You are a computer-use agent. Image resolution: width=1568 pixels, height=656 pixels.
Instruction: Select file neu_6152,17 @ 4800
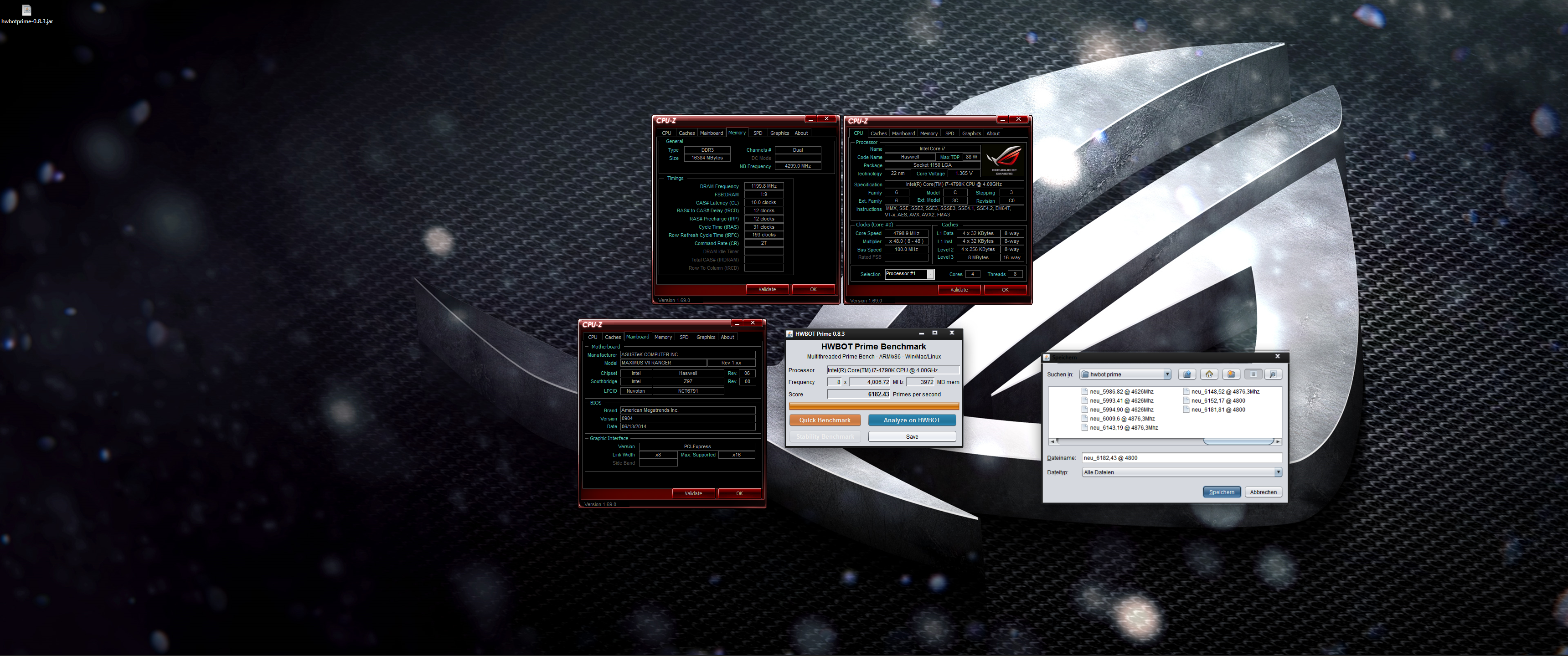(1214, 401)
